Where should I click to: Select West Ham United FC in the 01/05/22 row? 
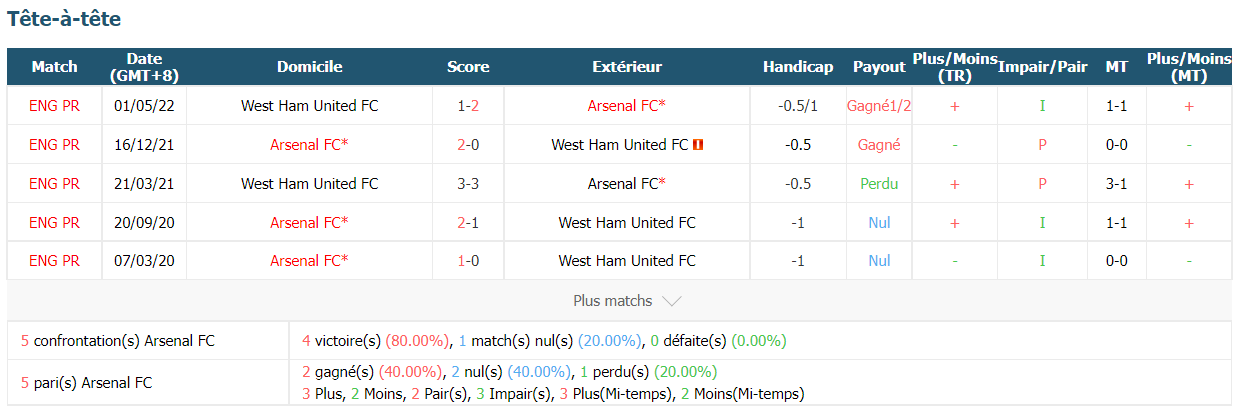pyautogui.click(x=309, y=105)
